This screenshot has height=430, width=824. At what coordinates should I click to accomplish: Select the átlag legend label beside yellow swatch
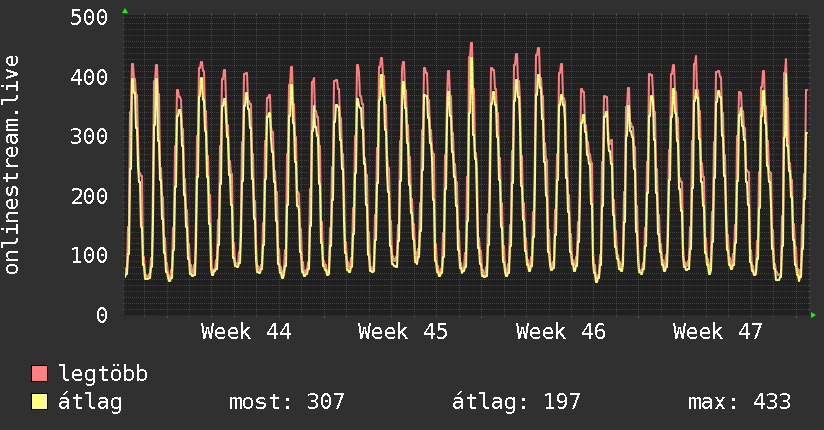pos(91,402)
